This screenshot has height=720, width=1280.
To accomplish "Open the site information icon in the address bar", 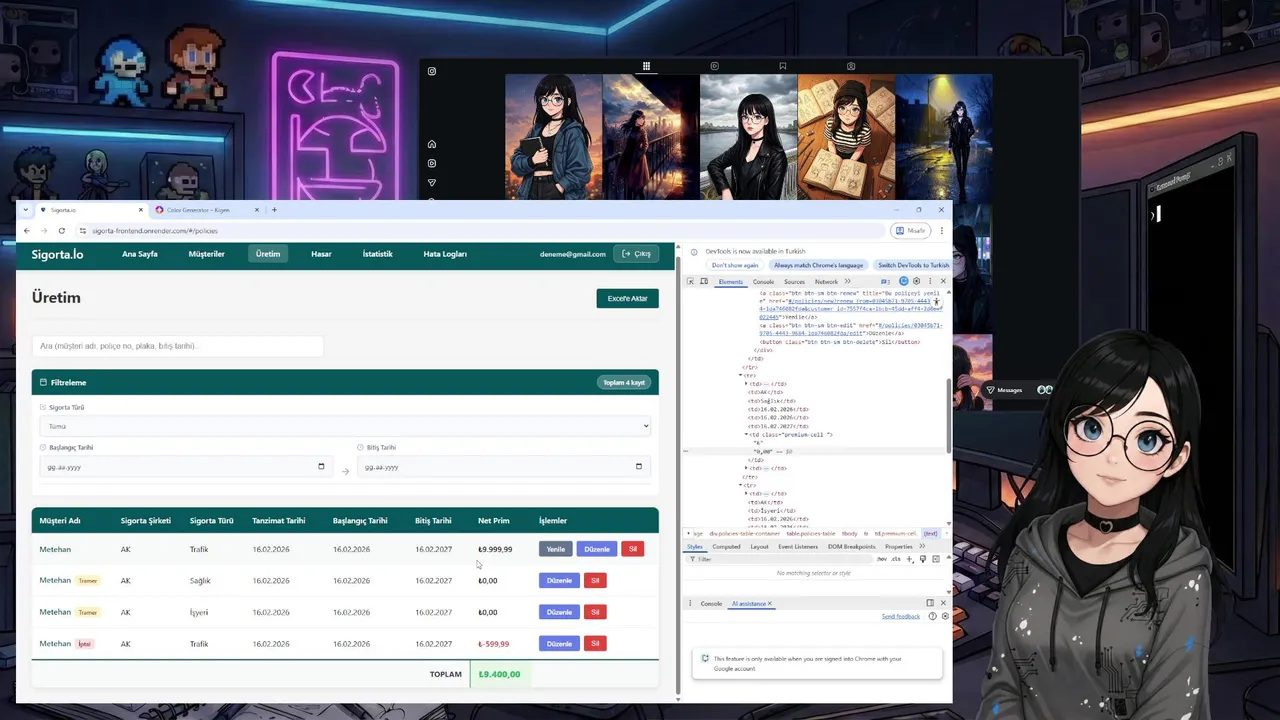I will [x=83, y=231].
